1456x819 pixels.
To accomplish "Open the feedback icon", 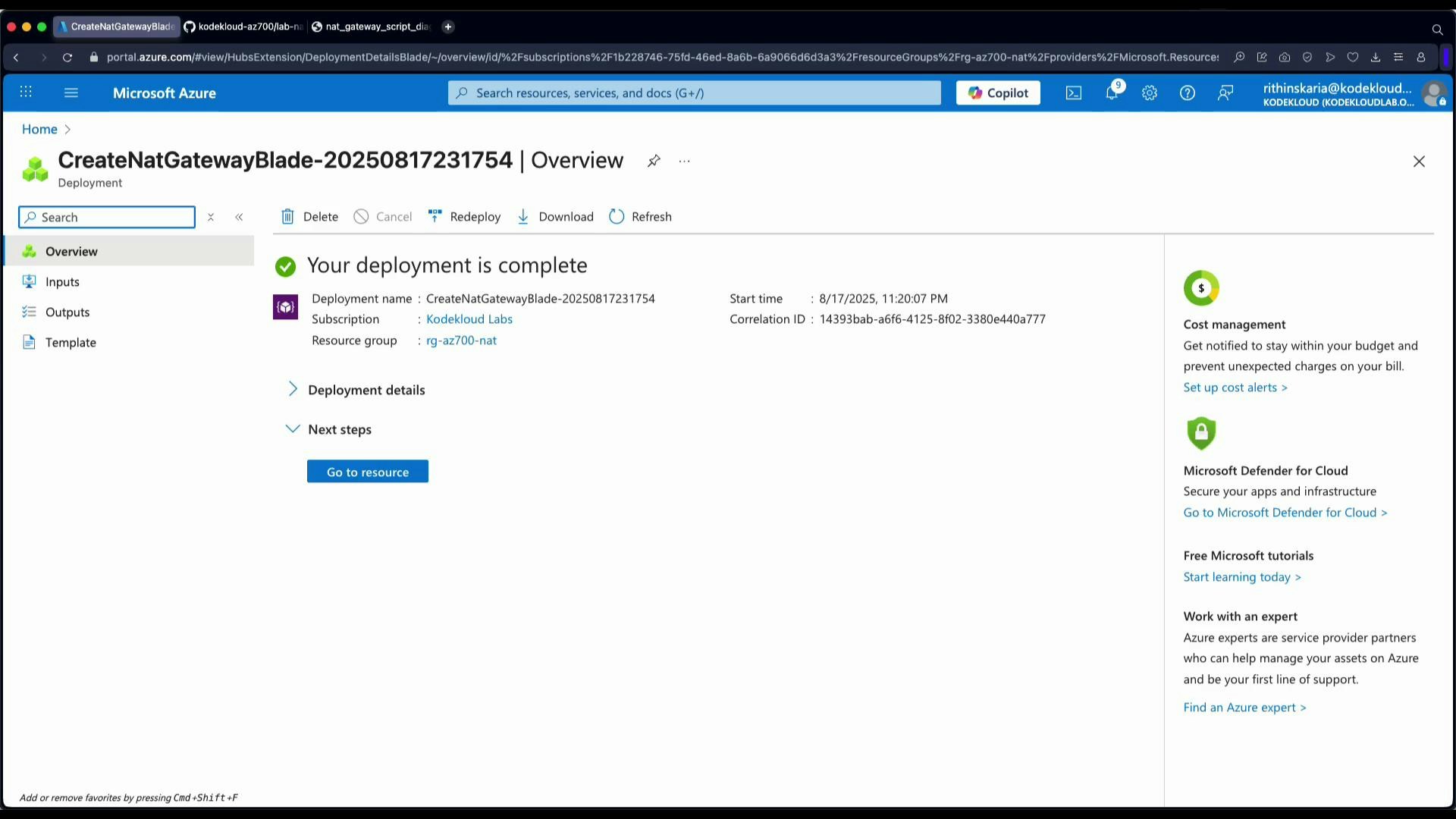I will pos(1225,93).
